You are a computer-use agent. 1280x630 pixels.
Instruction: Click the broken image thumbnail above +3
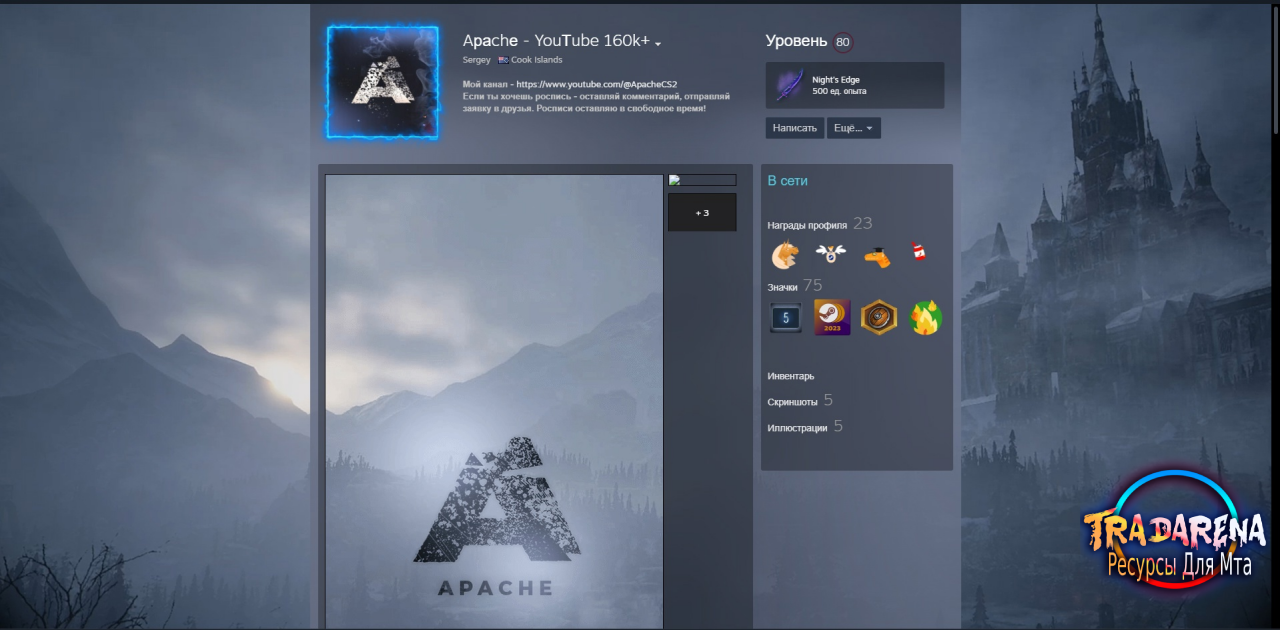(702, 180)
